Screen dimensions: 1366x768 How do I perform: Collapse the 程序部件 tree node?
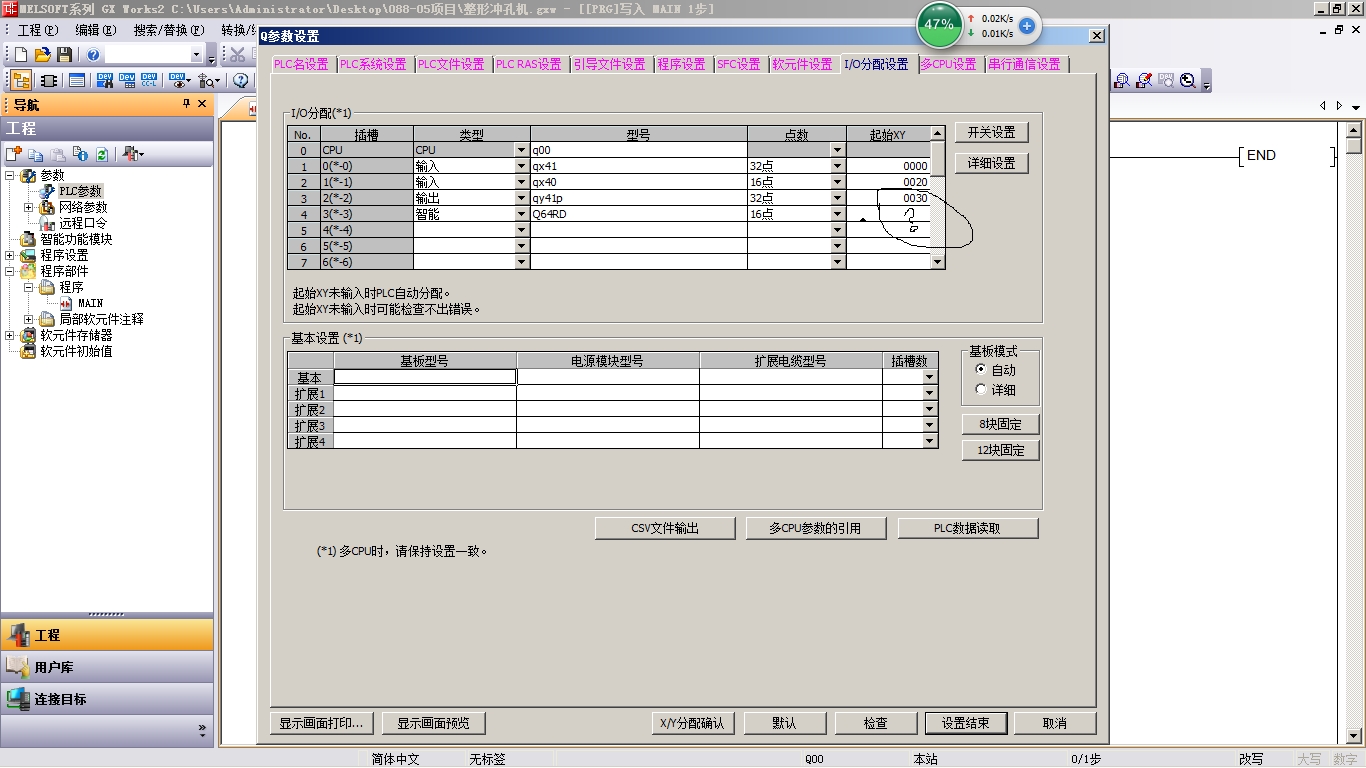[11, 271]
